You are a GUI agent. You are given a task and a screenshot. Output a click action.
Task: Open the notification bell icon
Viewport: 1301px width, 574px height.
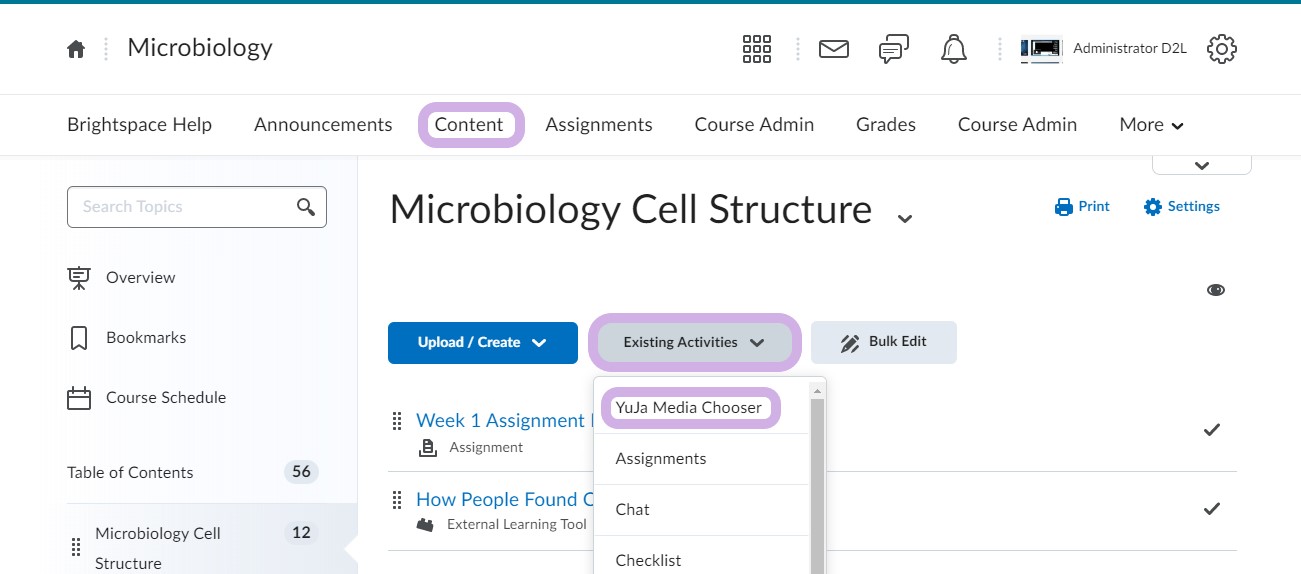click(954, 49)
